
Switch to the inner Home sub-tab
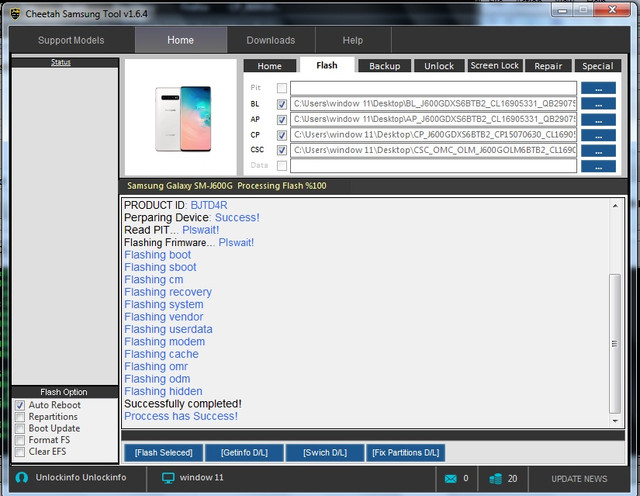pyautogui.click(x=269, y=66)
